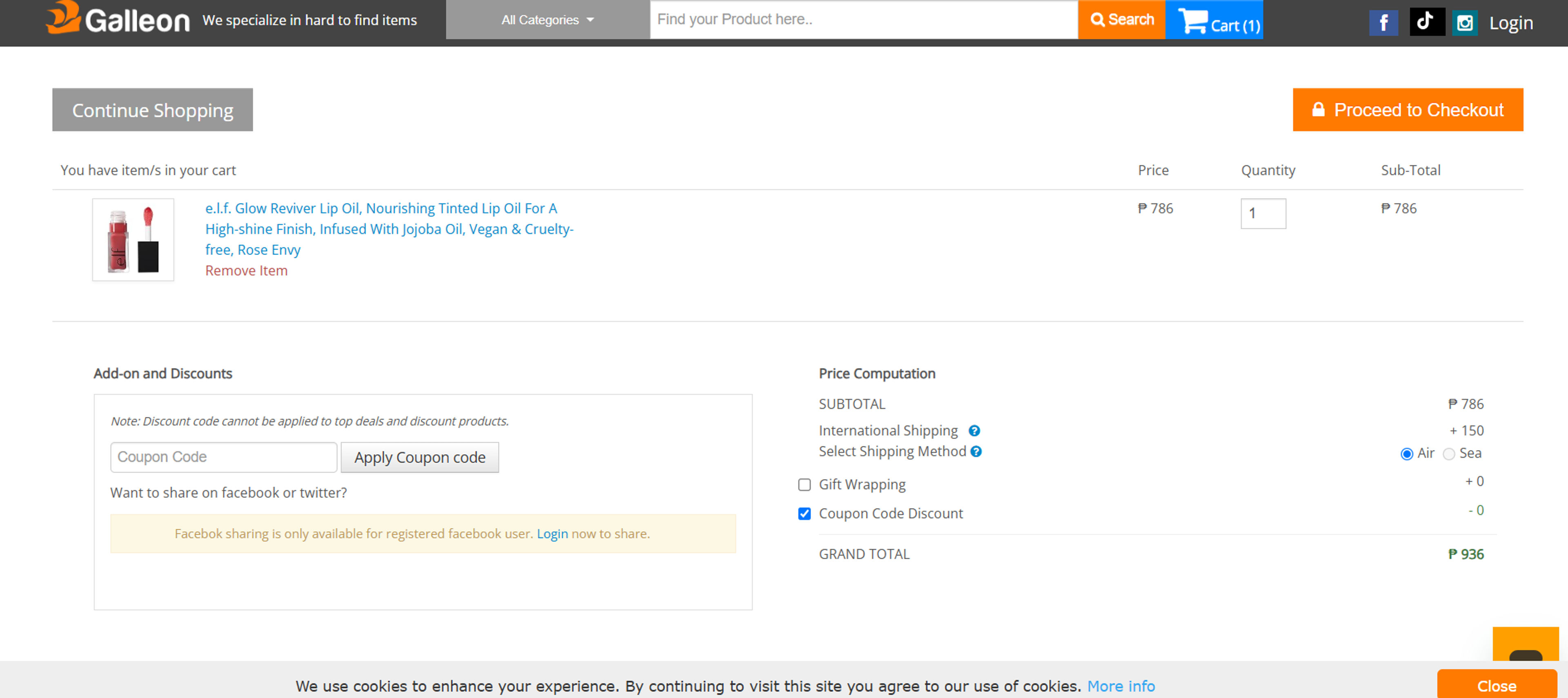Click Remove Item link

point(246,270)
